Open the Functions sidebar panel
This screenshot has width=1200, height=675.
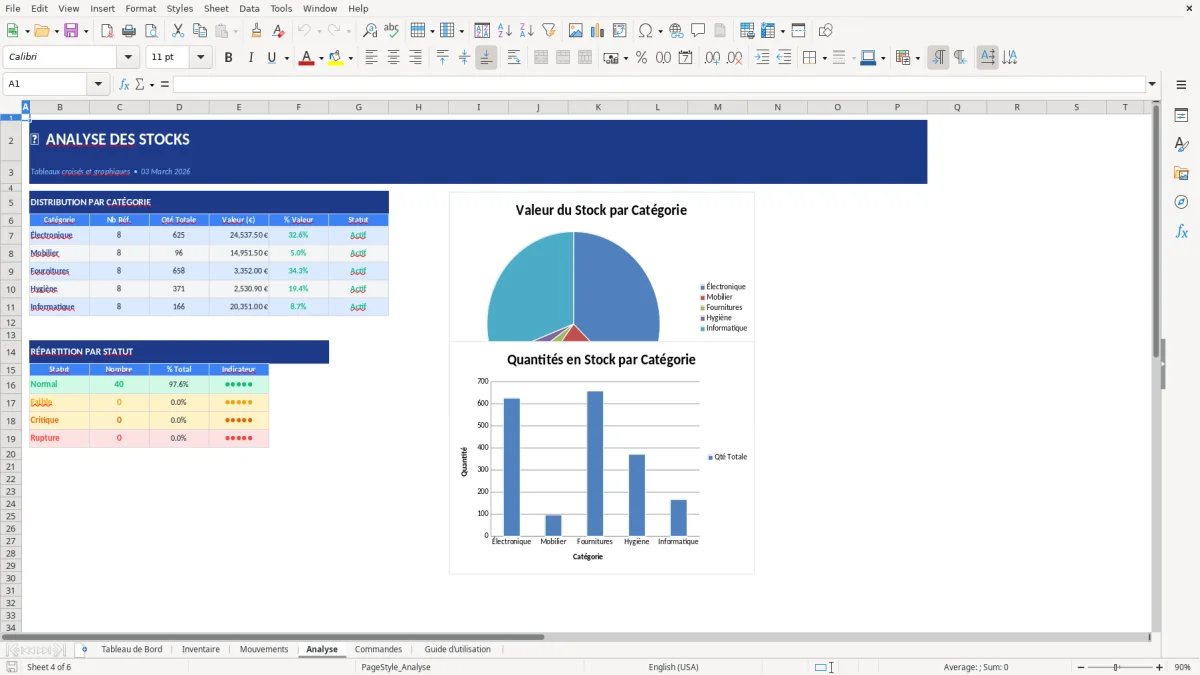pos(1182,231)
